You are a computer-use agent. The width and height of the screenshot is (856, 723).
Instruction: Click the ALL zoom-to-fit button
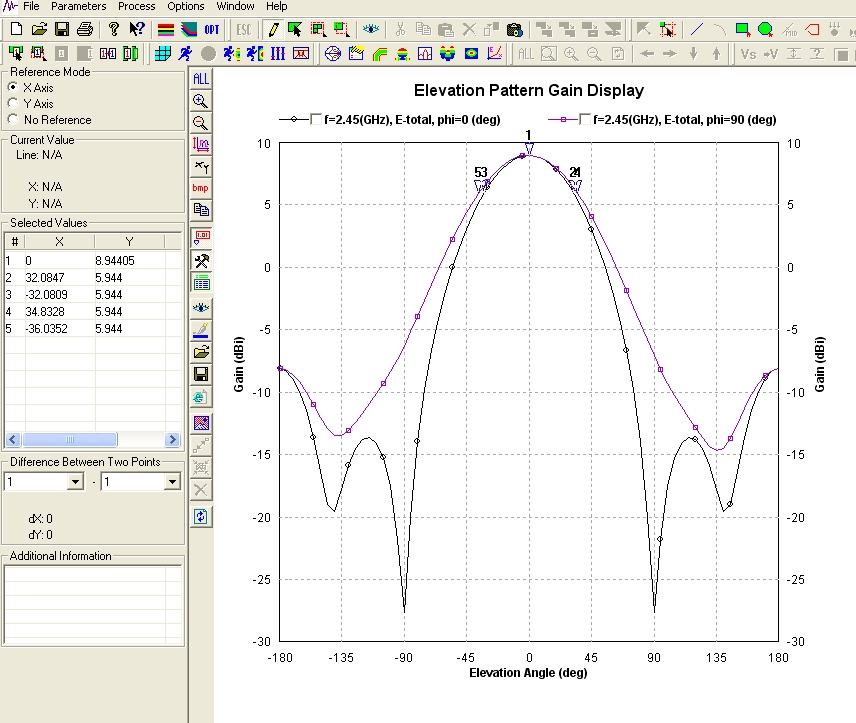[x=201, y=78]
